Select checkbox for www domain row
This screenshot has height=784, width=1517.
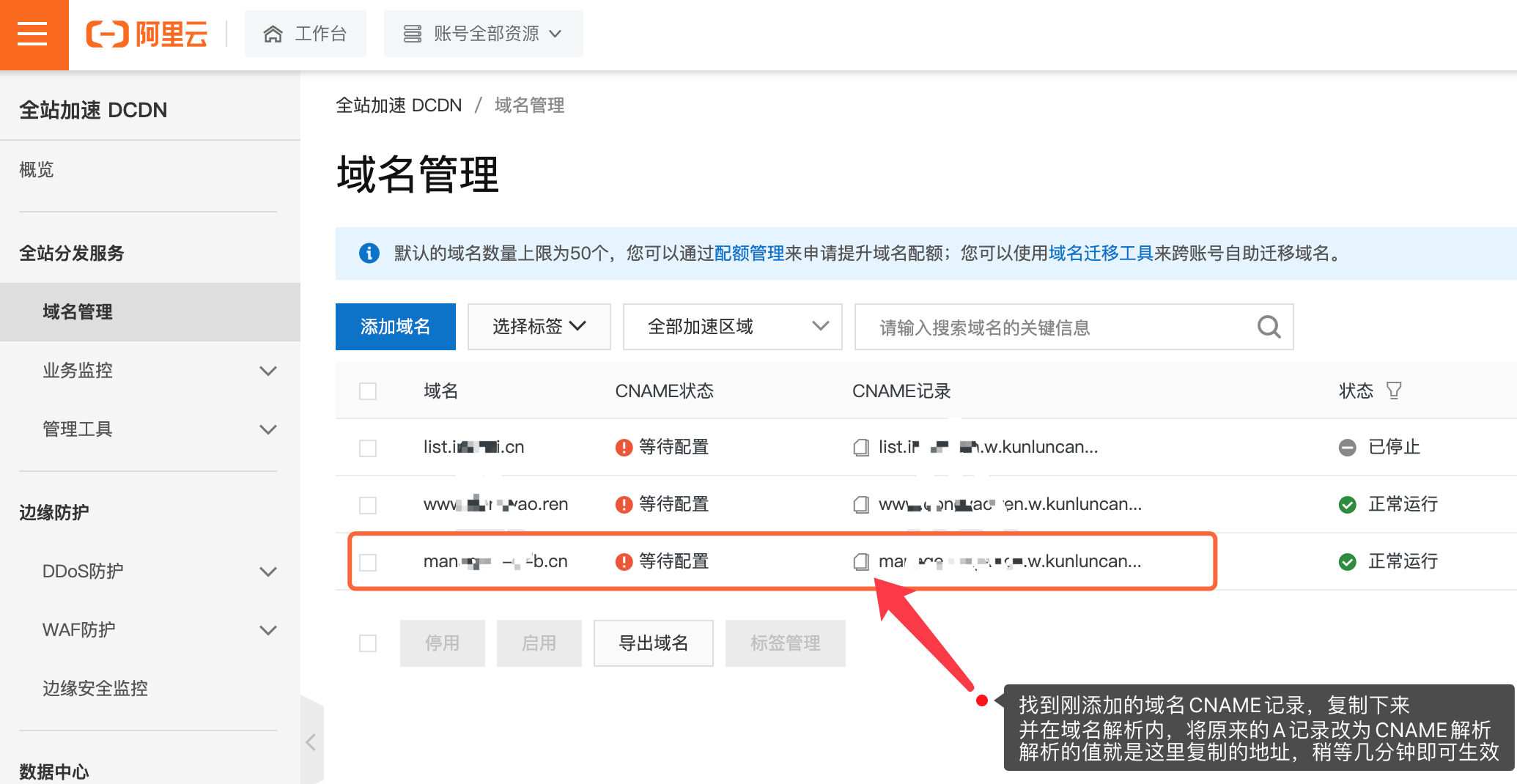pos(368,505)
